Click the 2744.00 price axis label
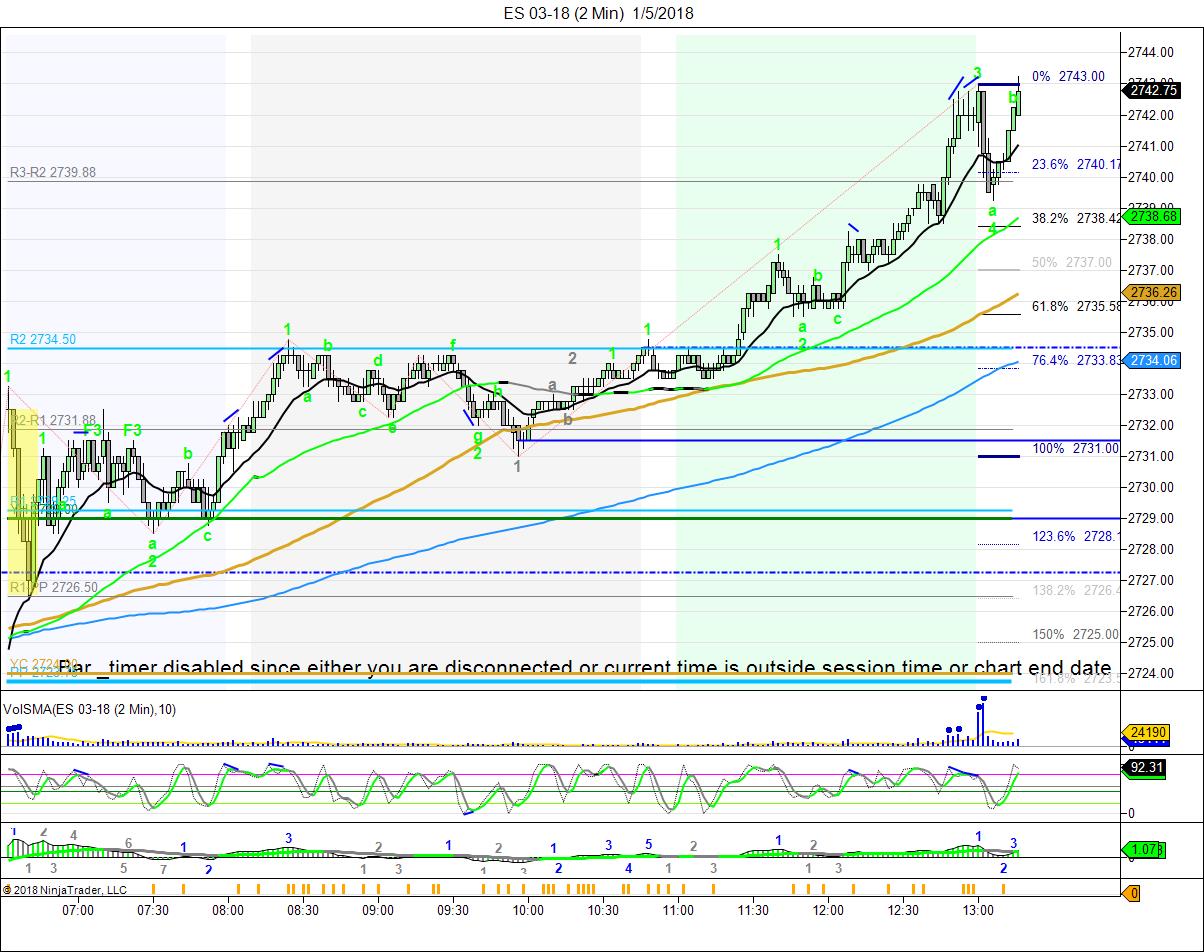Viewport: 1204px width, 952px height. click(x=1150, y=53)
